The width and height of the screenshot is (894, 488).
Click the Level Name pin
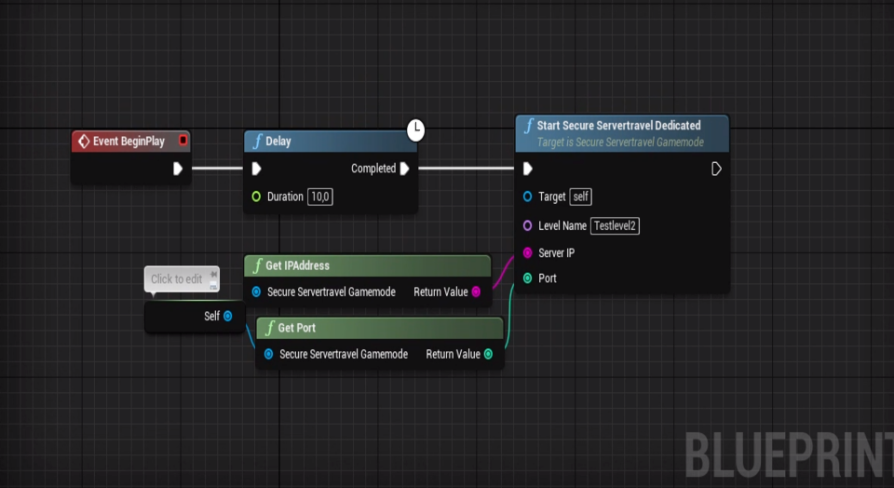tap(527, 226)
